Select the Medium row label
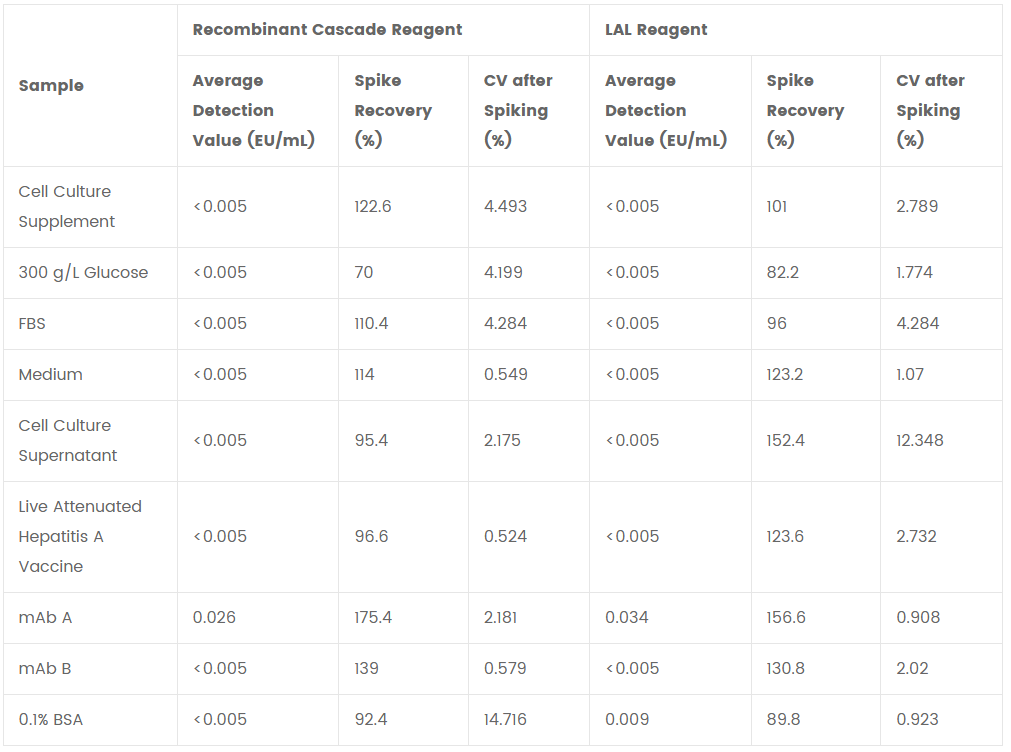Image resolution: width=1011 pixels, height=752 pixels. click(50, 374)
